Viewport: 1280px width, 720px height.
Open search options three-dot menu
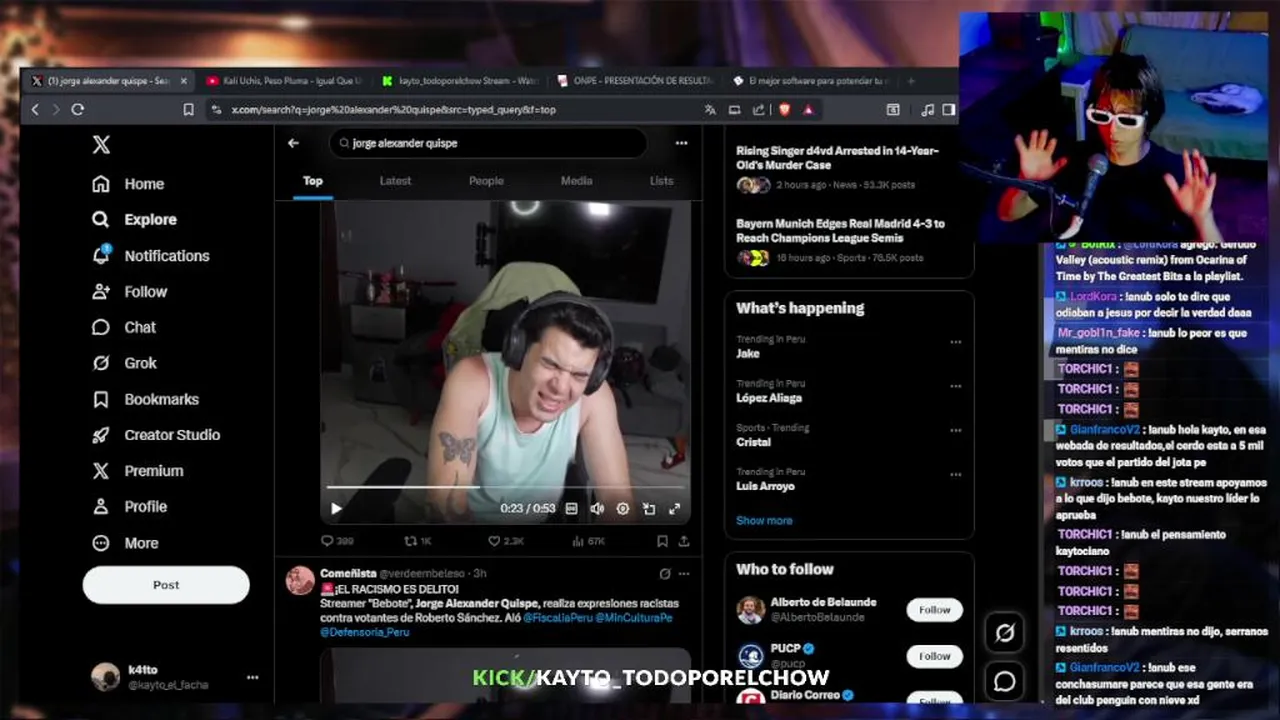[x=681, y=143]
